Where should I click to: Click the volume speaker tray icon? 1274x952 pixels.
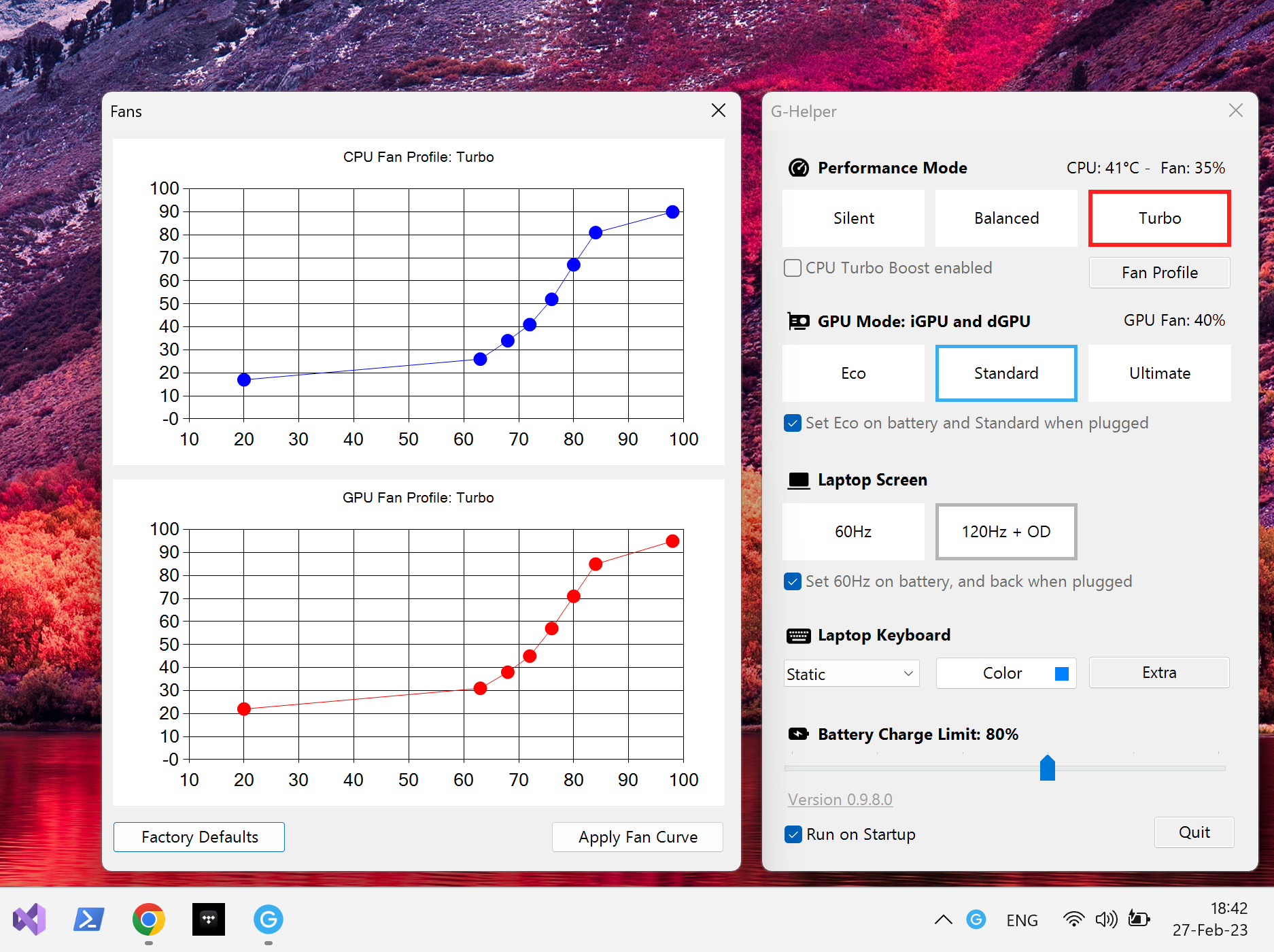tap(1105, 919)
